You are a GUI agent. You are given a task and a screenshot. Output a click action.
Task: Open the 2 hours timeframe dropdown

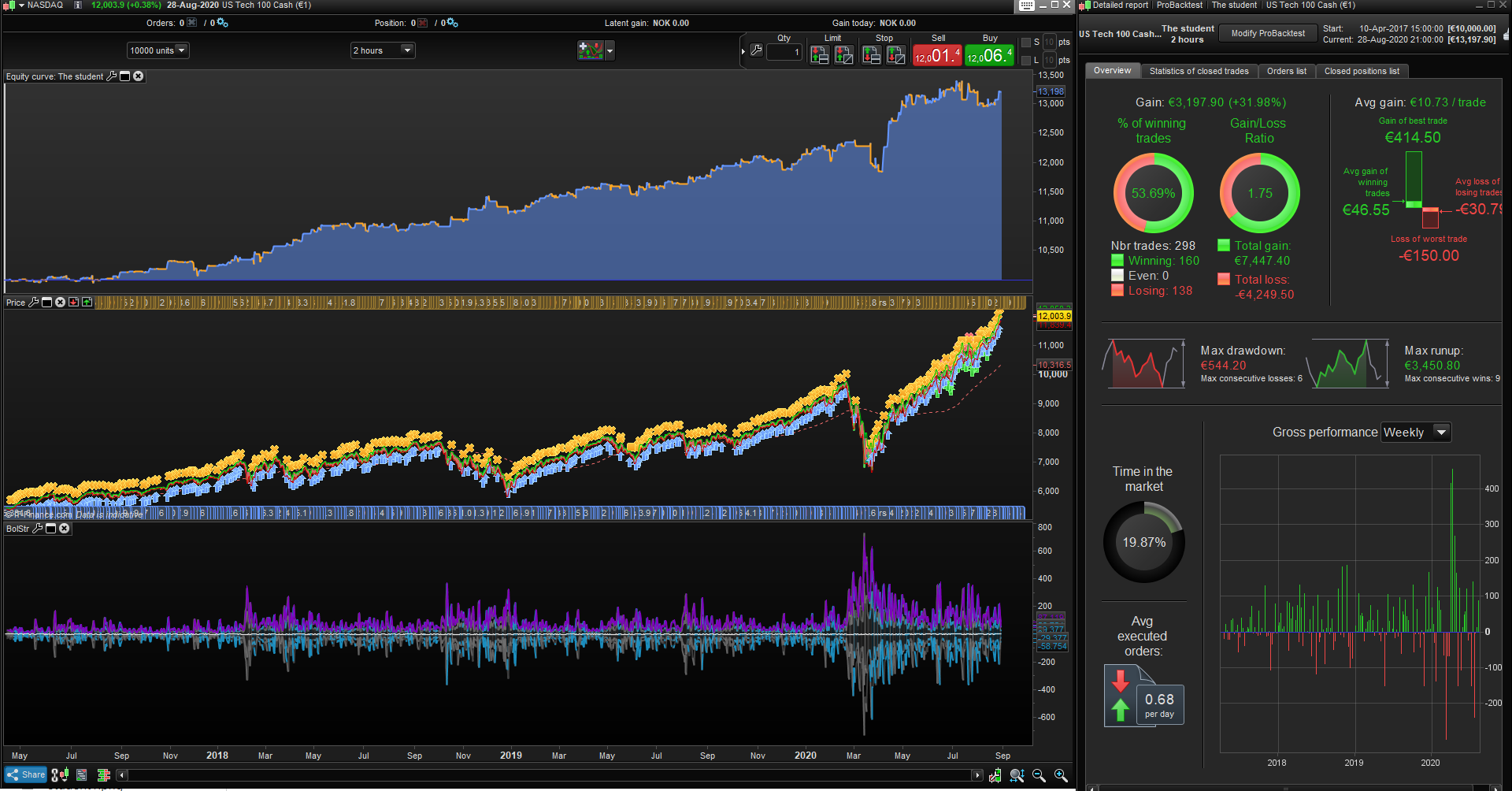point(382,50)
